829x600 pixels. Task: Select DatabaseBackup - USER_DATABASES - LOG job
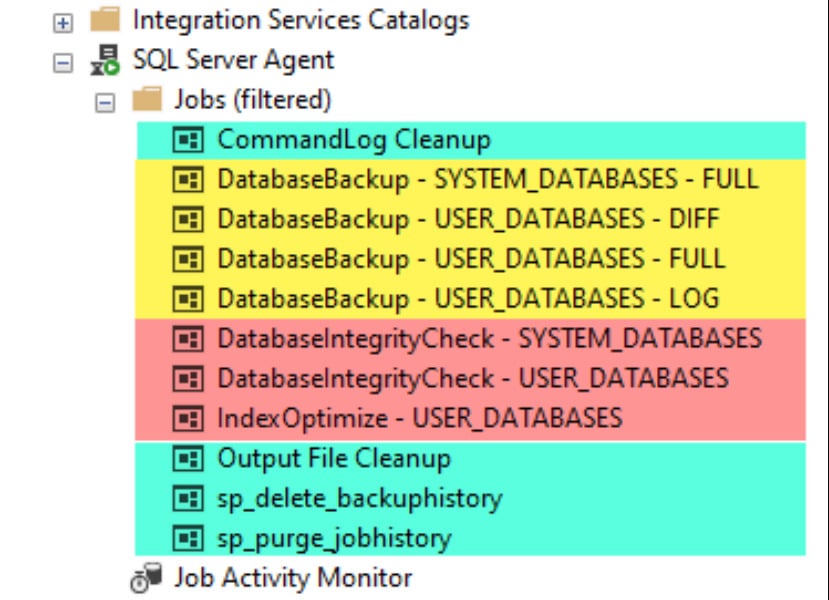(x=468, y=299)
